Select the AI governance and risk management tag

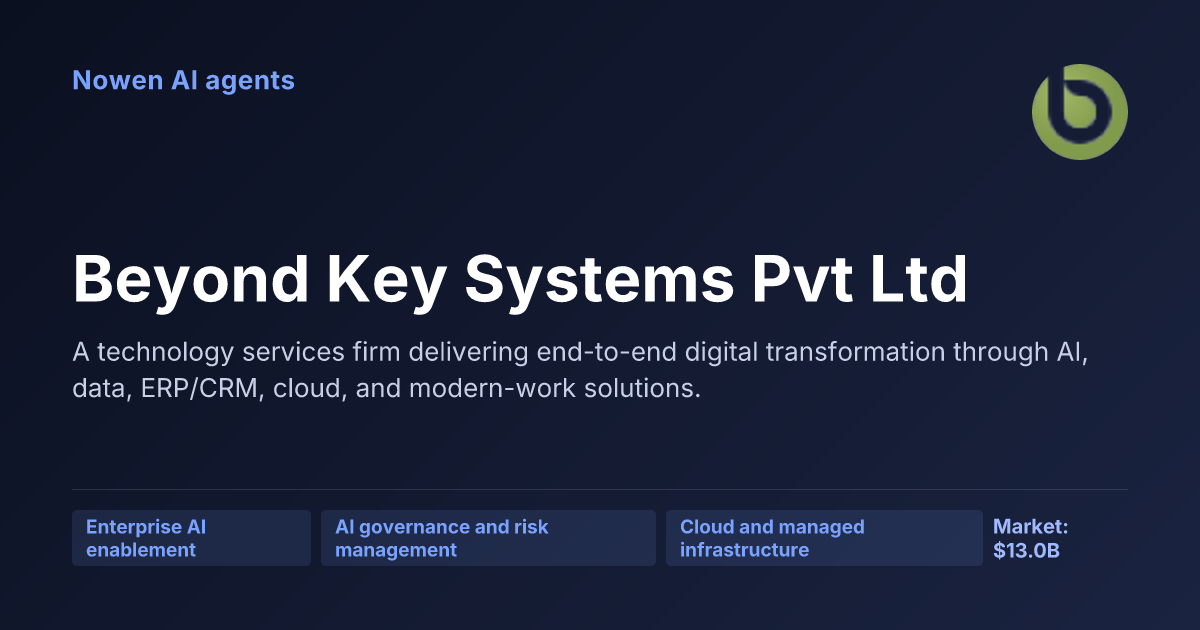point(488,538)
